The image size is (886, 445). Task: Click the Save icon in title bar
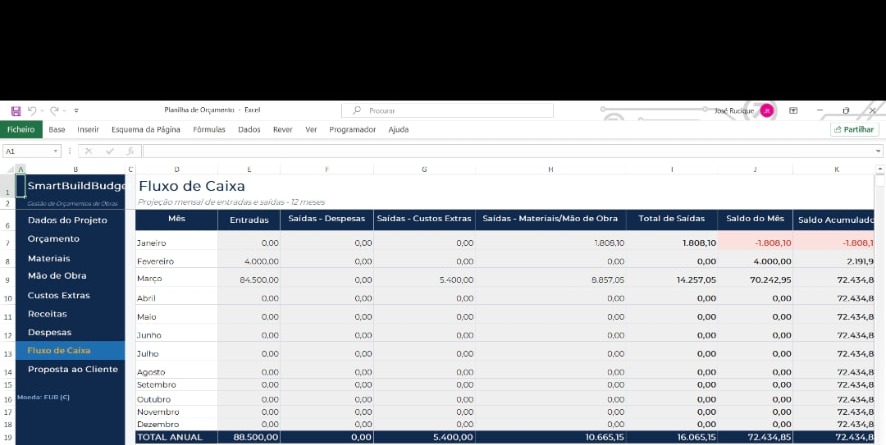tap(16, 111)
